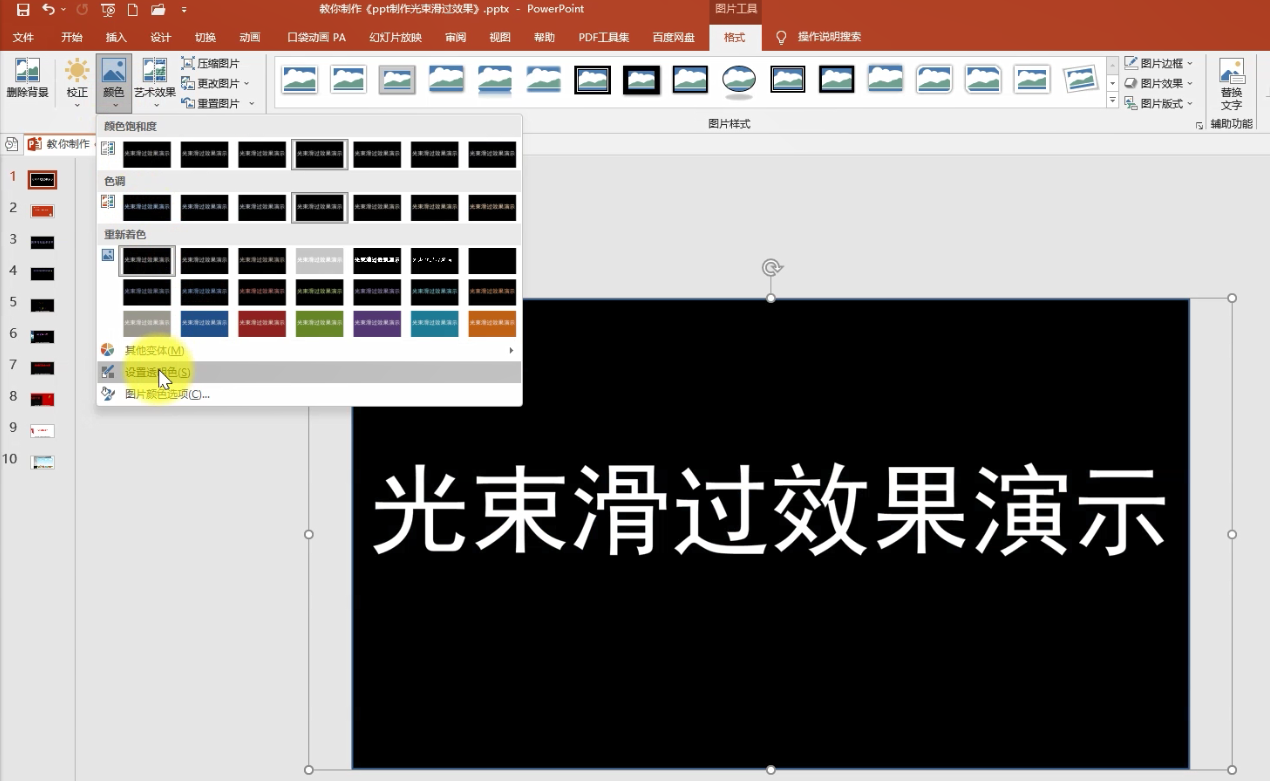This screenshot has height=781, width=1270.
Task: Choose the light gray washout recolor swatch
Action: (320, 261)
